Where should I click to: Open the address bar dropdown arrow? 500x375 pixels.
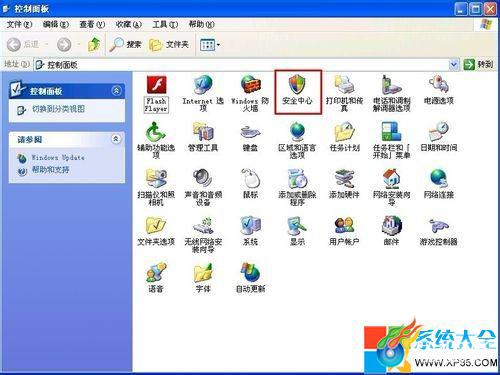454,64
